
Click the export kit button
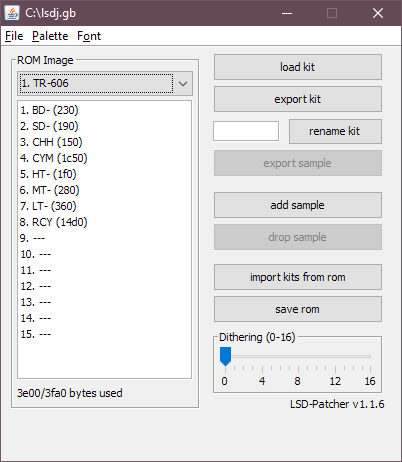pyautogui.click(x=298, y=99)
